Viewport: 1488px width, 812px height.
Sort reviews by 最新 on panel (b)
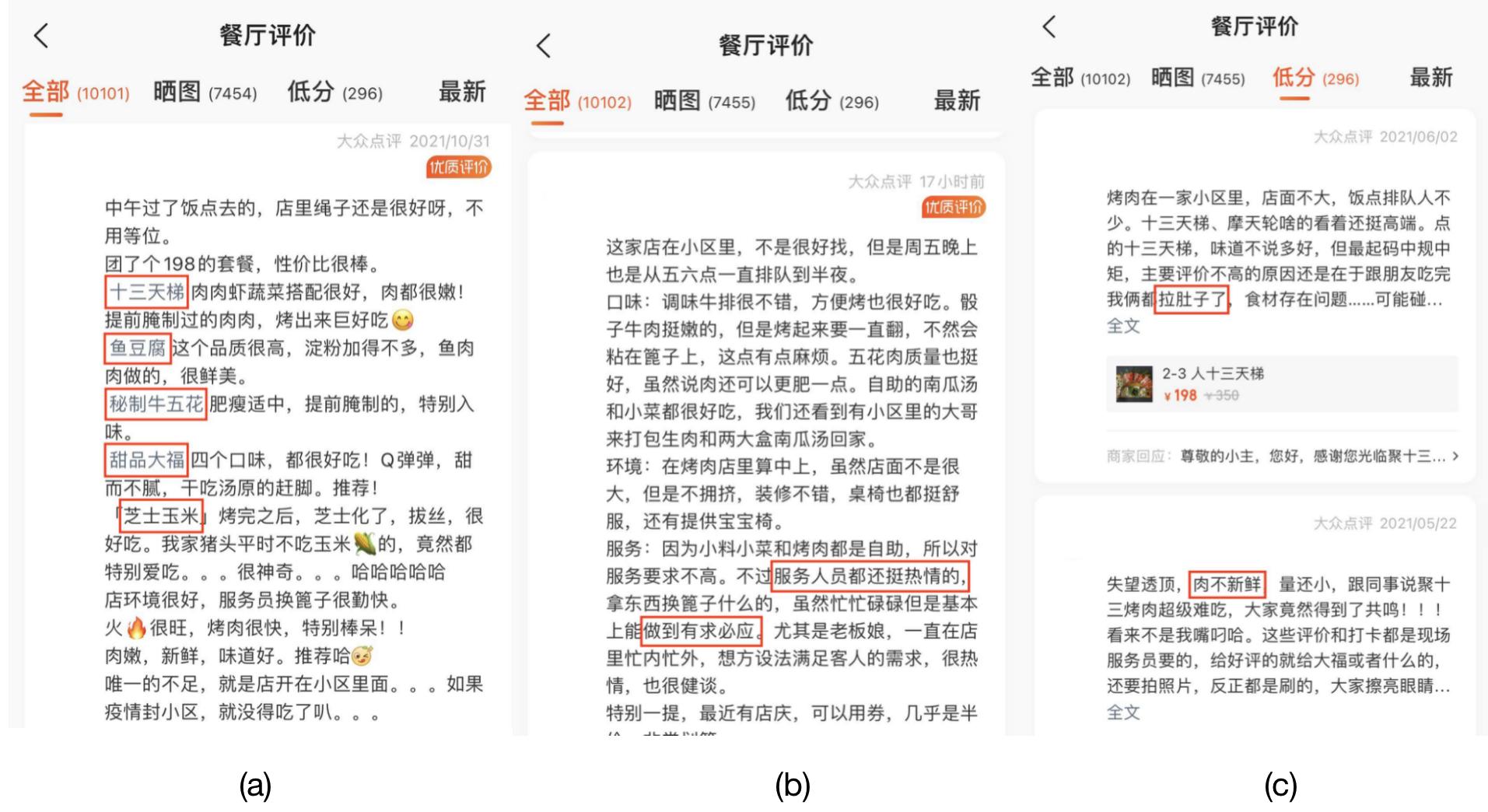coord(956,100)
